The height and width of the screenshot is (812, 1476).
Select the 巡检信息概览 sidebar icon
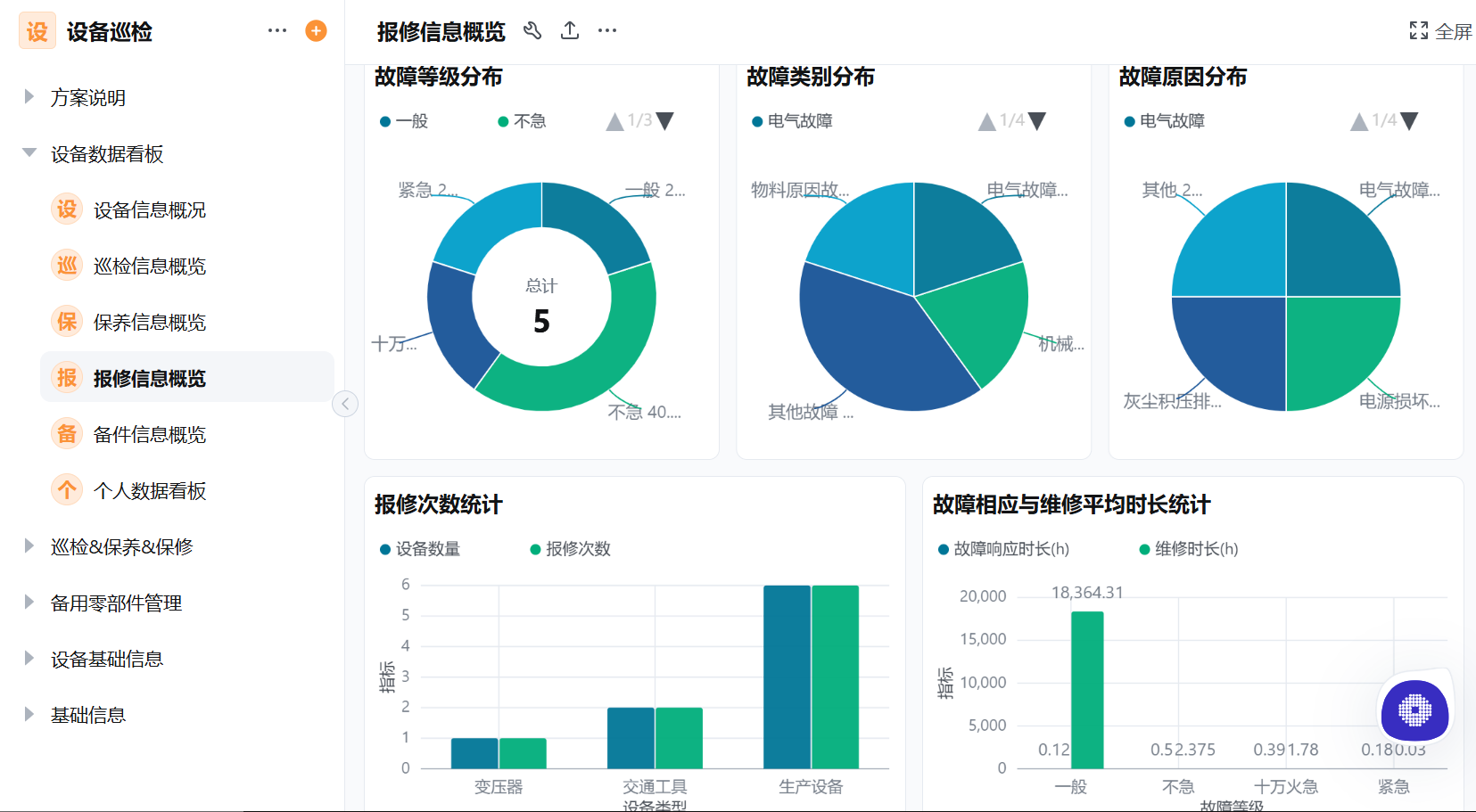point(66,266)
